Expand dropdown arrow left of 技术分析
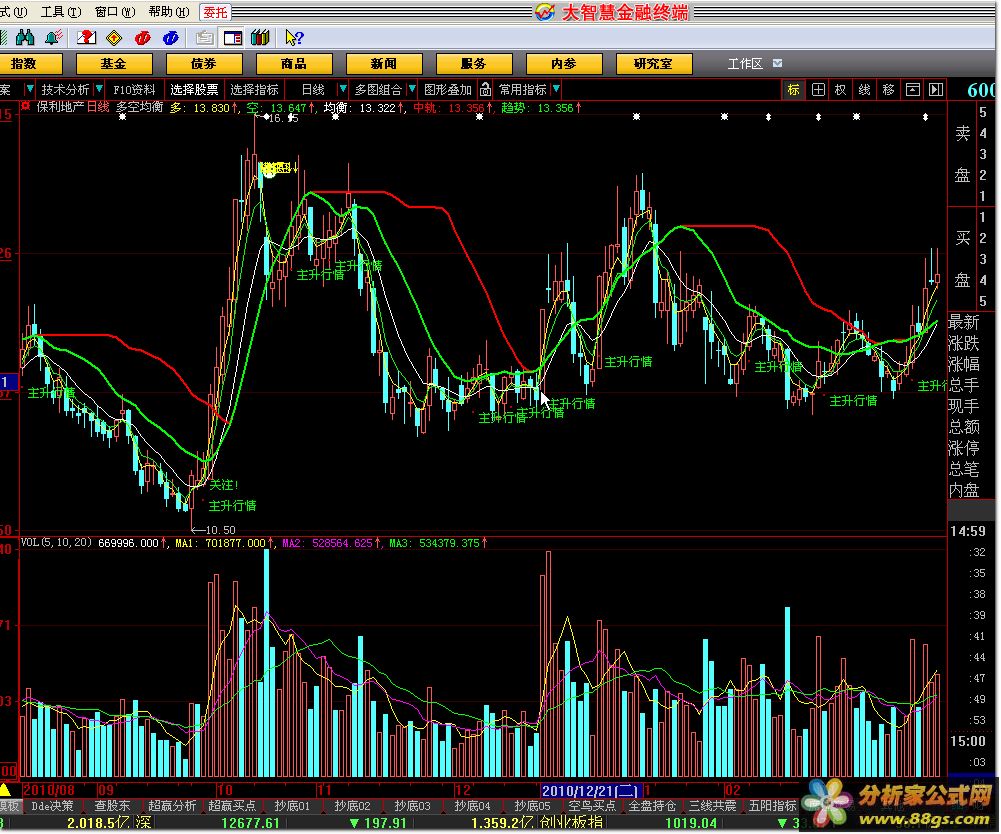The width and height of the screenshot is (1001, 834). tap(29, 89)
